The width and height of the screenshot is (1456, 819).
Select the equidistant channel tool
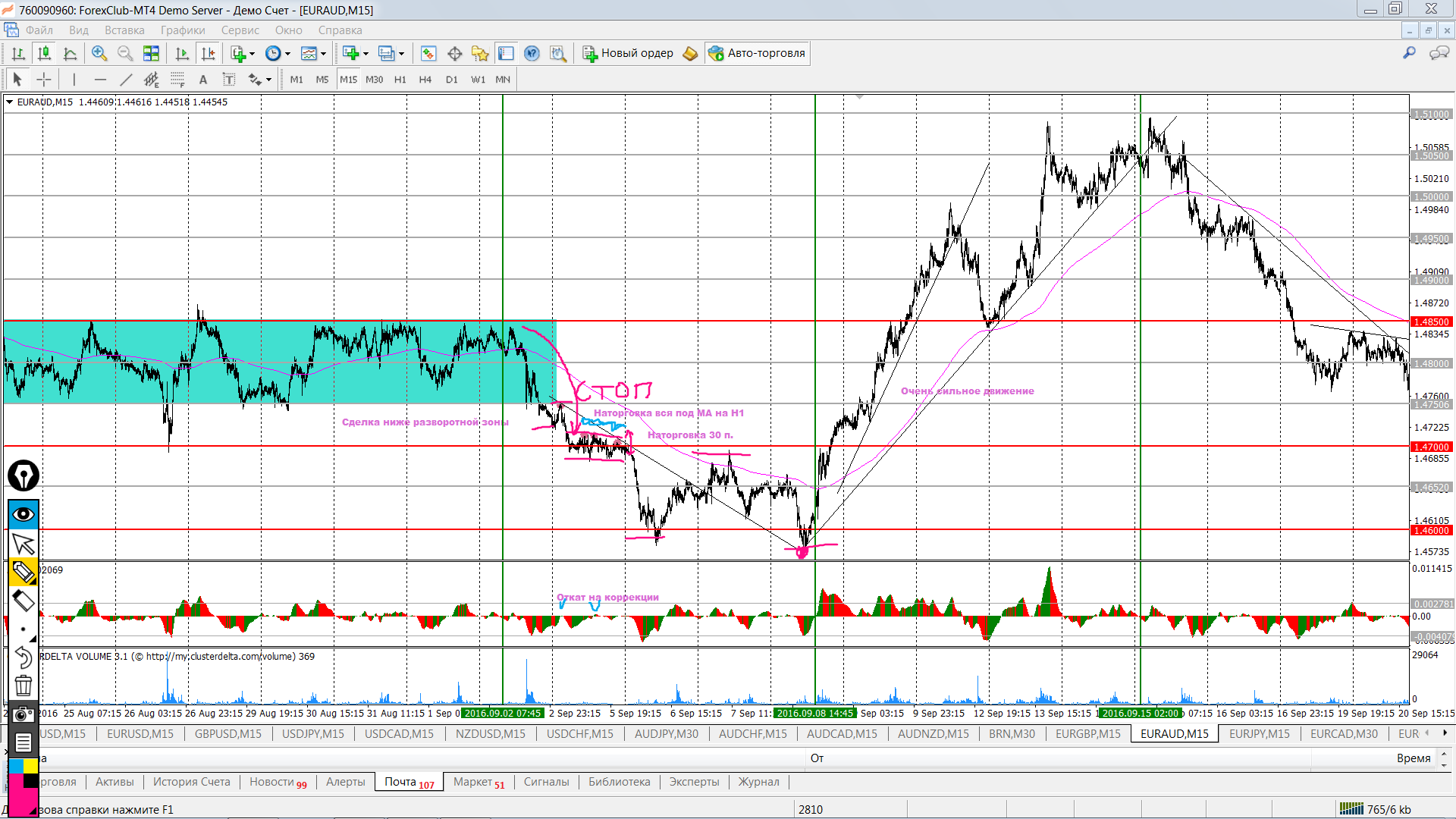pyautogui.click(x=152, y=79)
